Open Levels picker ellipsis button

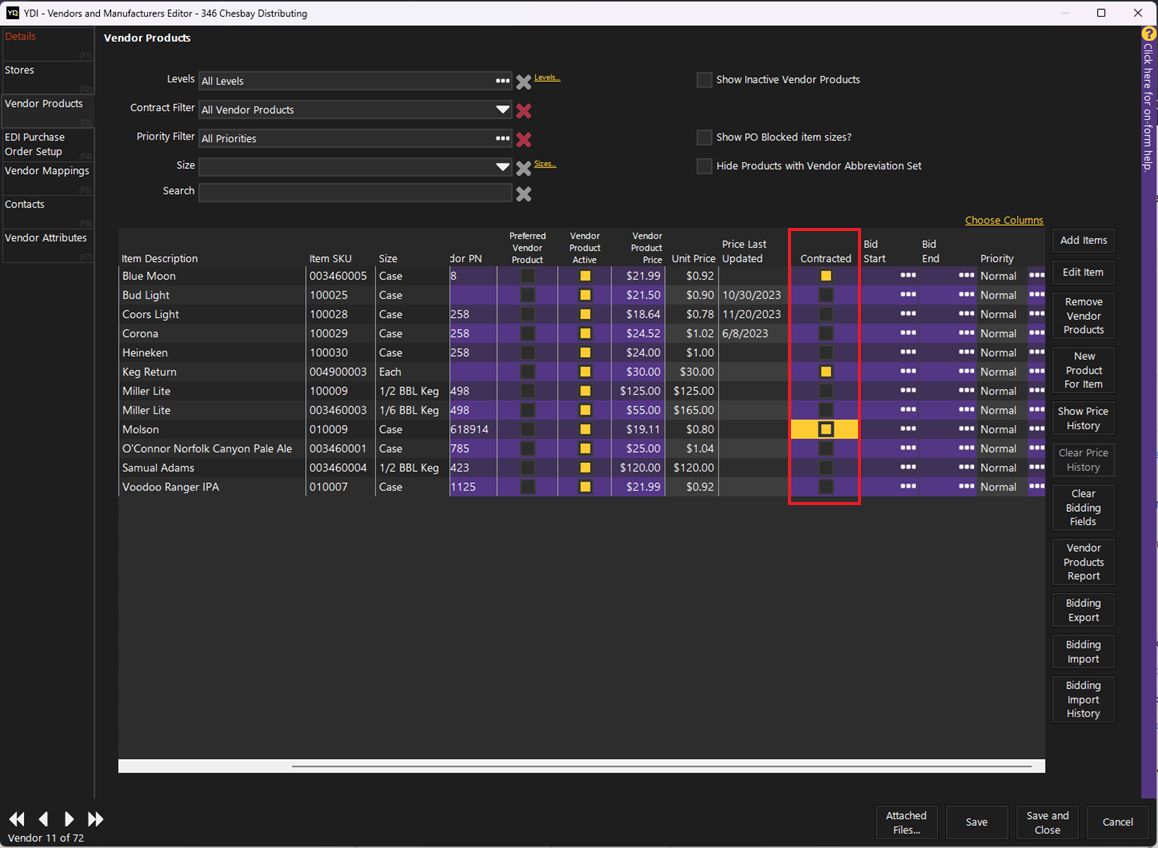coord(502,81)
